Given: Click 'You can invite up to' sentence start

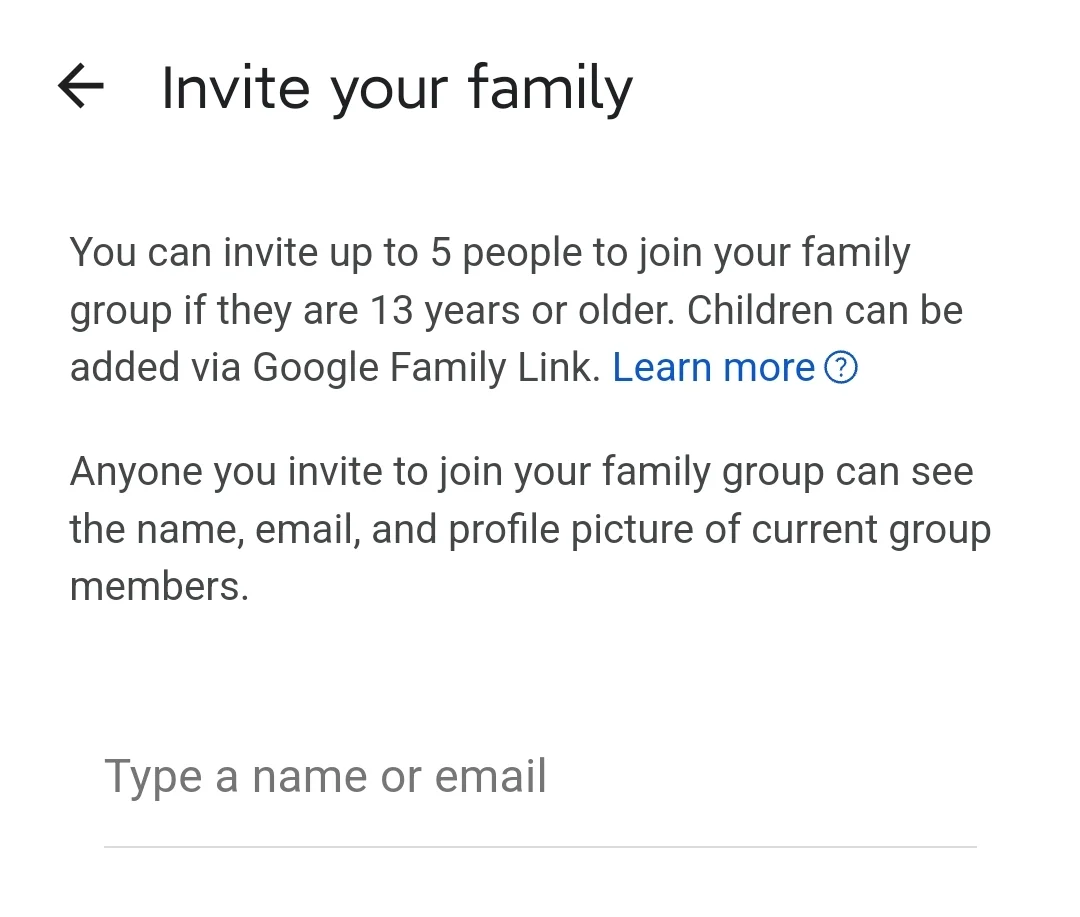Looking at the screenshot, I should point(244,252).
